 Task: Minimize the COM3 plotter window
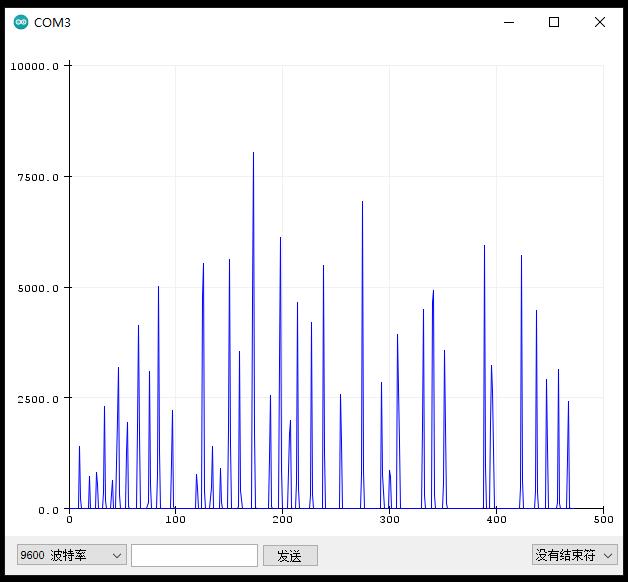[x=508, y=22]
